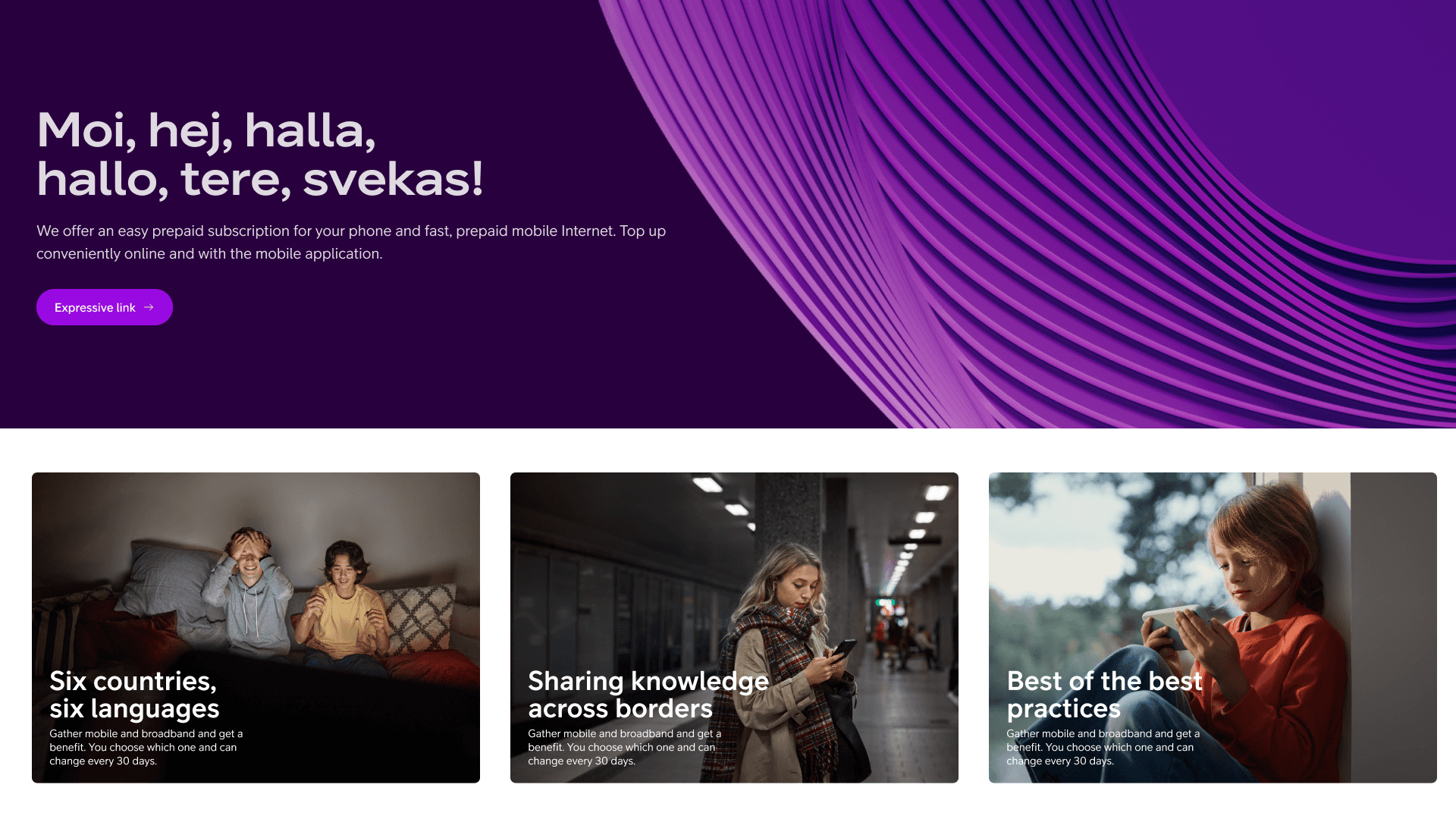Image resolution: width=1456 pixels, height=819 pixels.
Task: Click the 'Six countries, six languages' heading
Action: 134,695
